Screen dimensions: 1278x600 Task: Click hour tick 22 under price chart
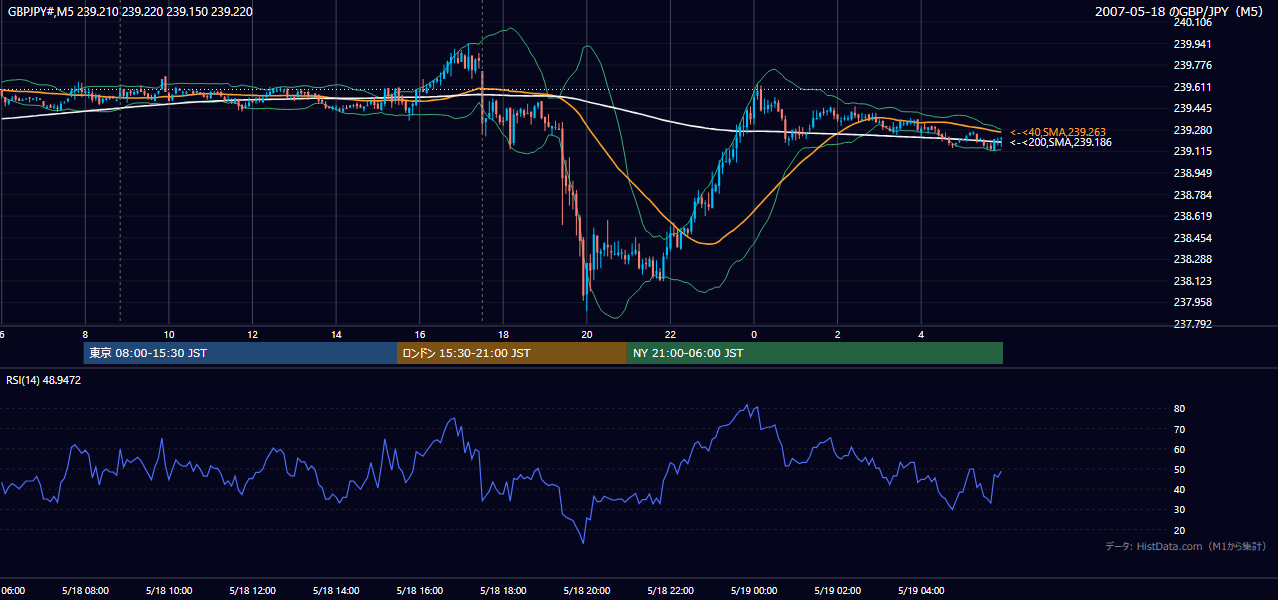pyautogui.click(x=670, y=334)
